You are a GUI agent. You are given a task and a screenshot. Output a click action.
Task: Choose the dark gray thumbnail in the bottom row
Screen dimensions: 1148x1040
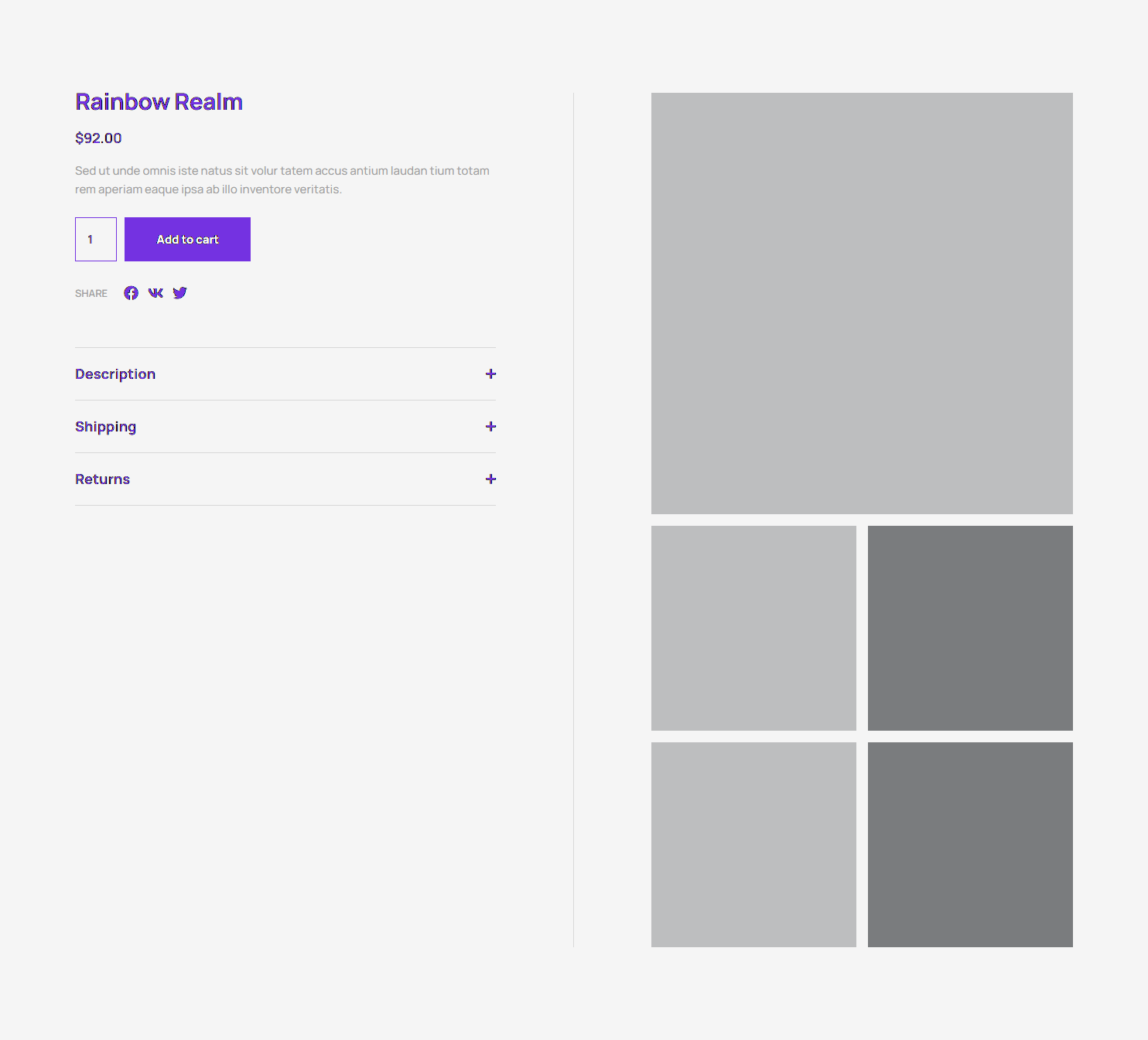(x=970, y=844)
